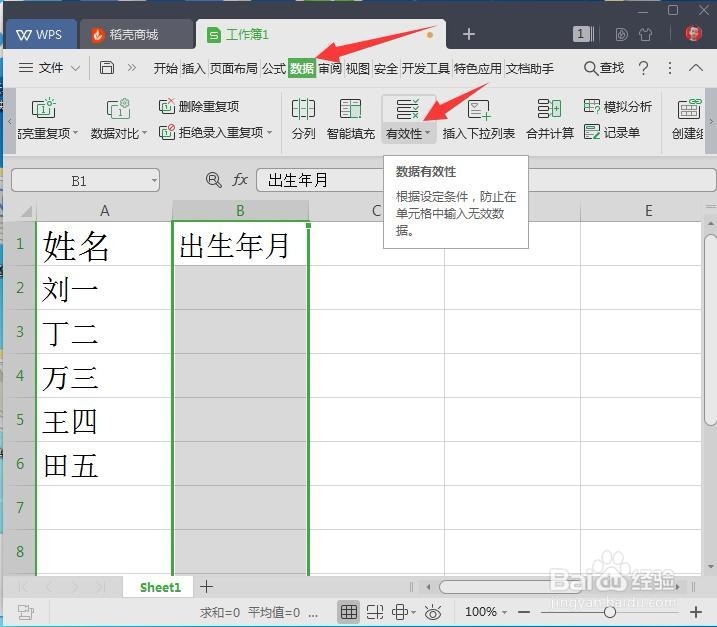Open the three-dot more options menu
Screen dimensions: 717x627
coord(670,68)
